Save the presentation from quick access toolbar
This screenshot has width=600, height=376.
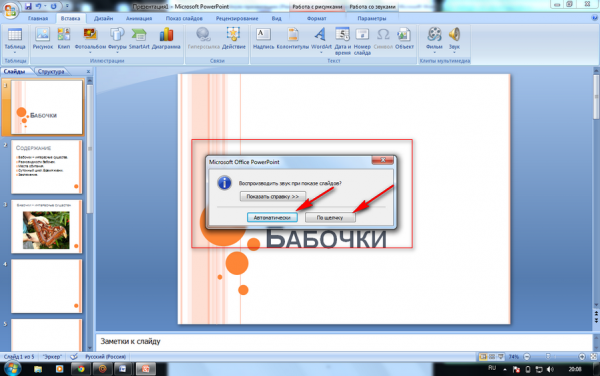pyautogui.click(x=28, y=7)
